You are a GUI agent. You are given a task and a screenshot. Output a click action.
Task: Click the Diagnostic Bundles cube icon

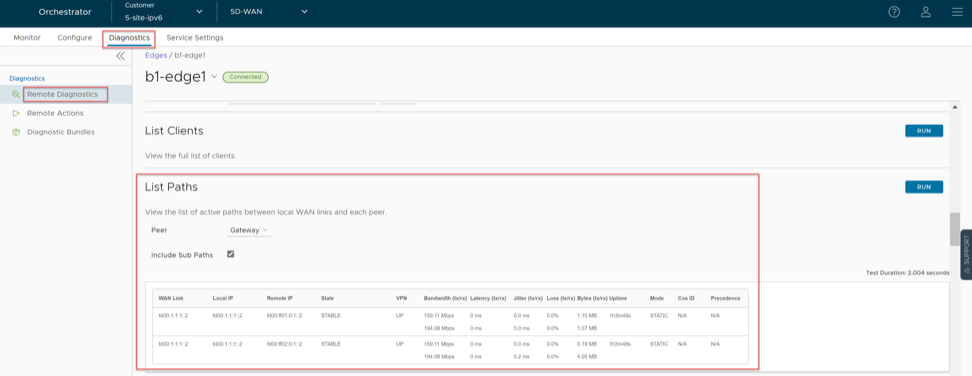[15, 132]
